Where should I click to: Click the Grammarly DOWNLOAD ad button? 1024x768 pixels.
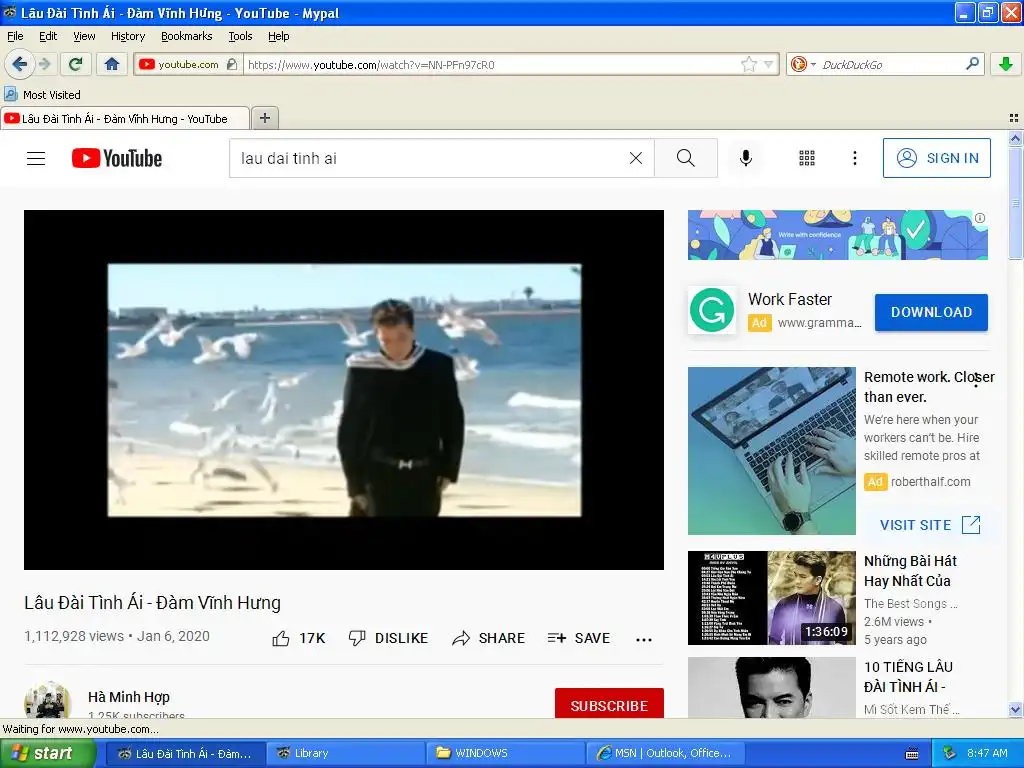[931, 312]
